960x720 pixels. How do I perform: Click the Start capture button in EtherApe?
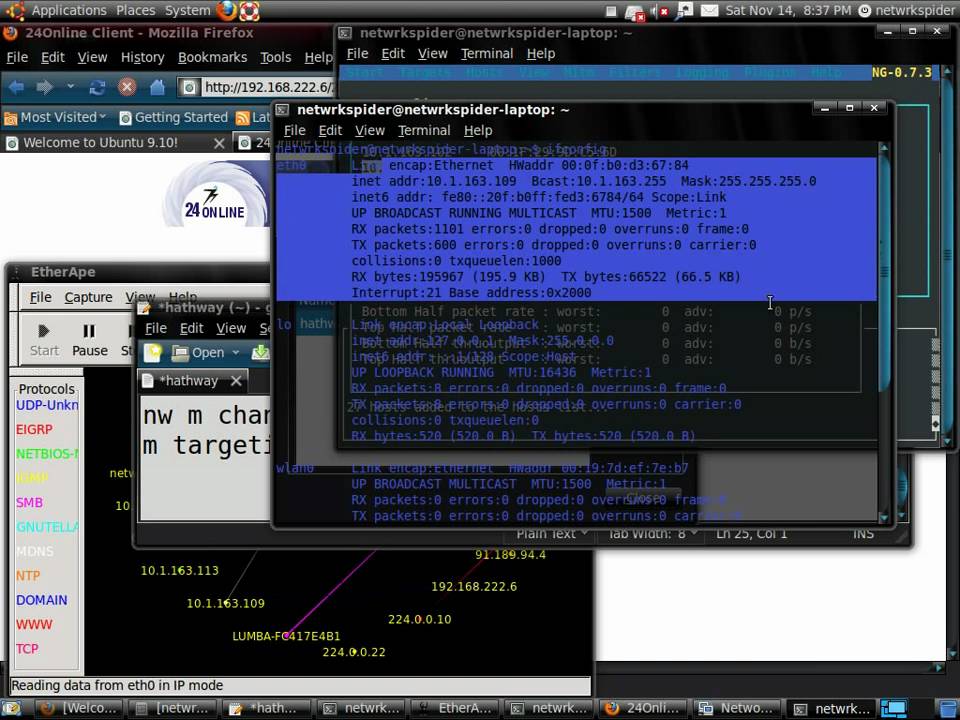point(44,340)
